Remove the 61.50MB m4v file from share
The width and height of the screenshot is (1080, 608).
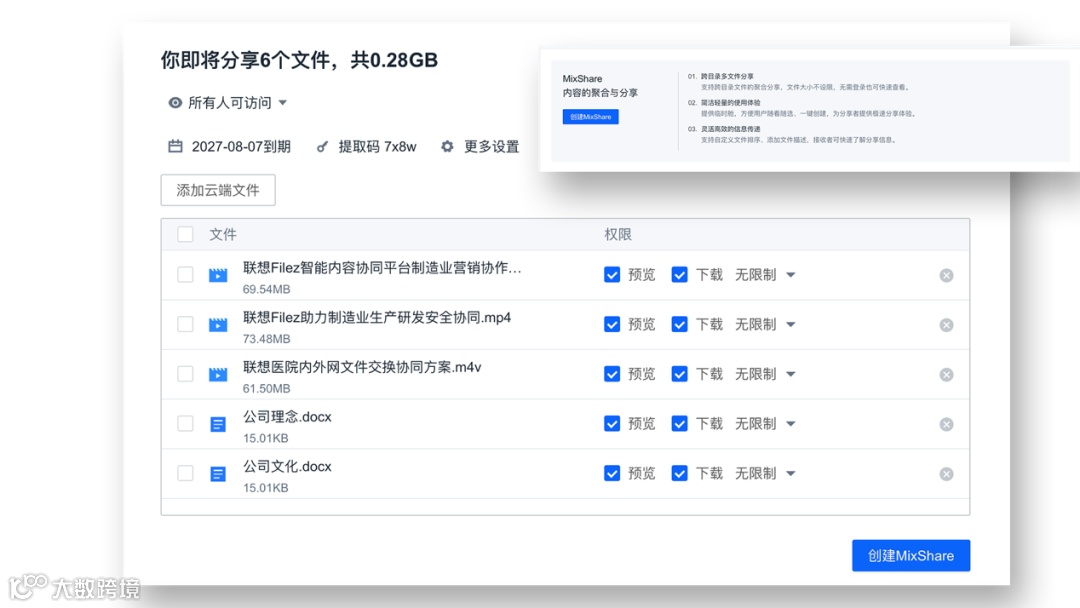pyautogui.click(x=946, y=375)
